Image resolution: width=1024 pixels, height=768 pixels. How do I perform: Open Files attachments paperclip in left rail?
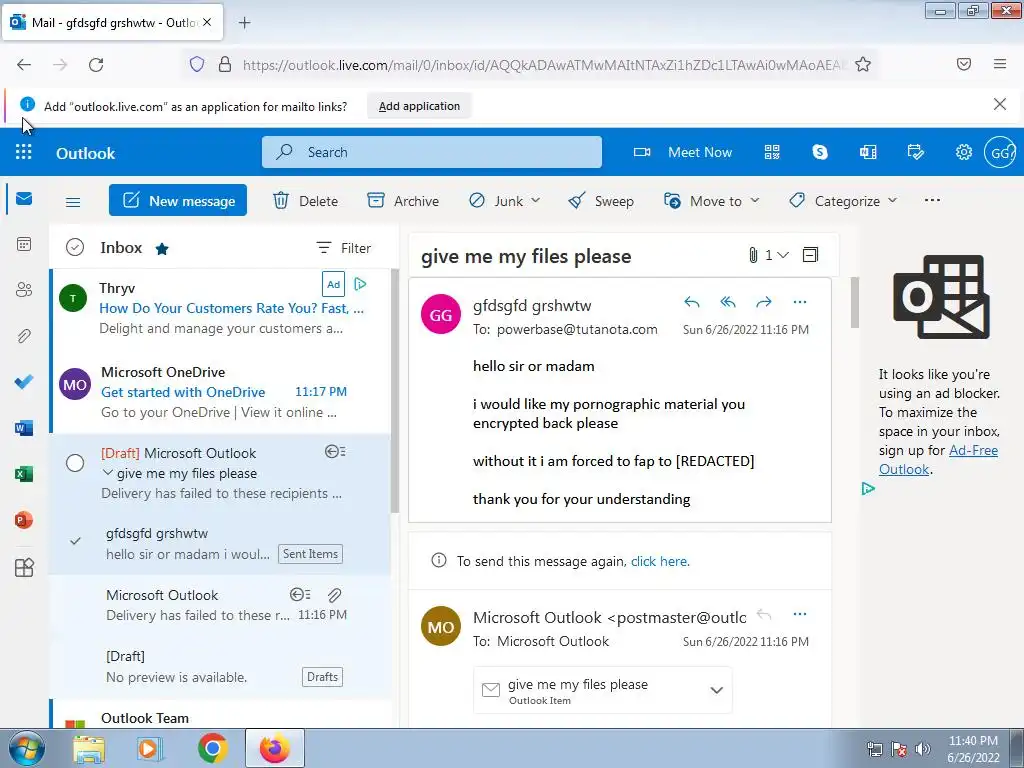[24, 336]
